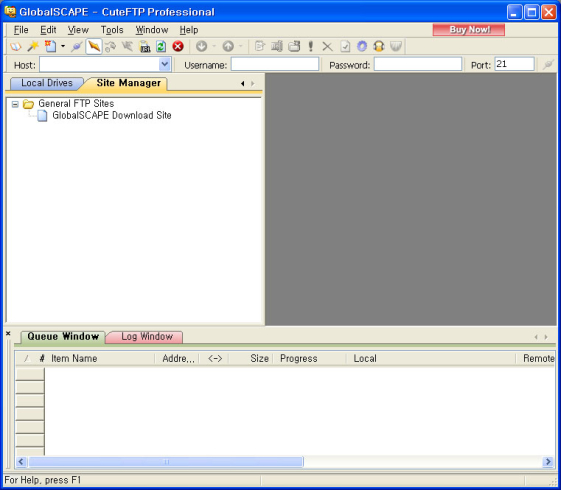Click the grayed Reconnect icon
Viewport: 561px width, 490px height.
127,46
